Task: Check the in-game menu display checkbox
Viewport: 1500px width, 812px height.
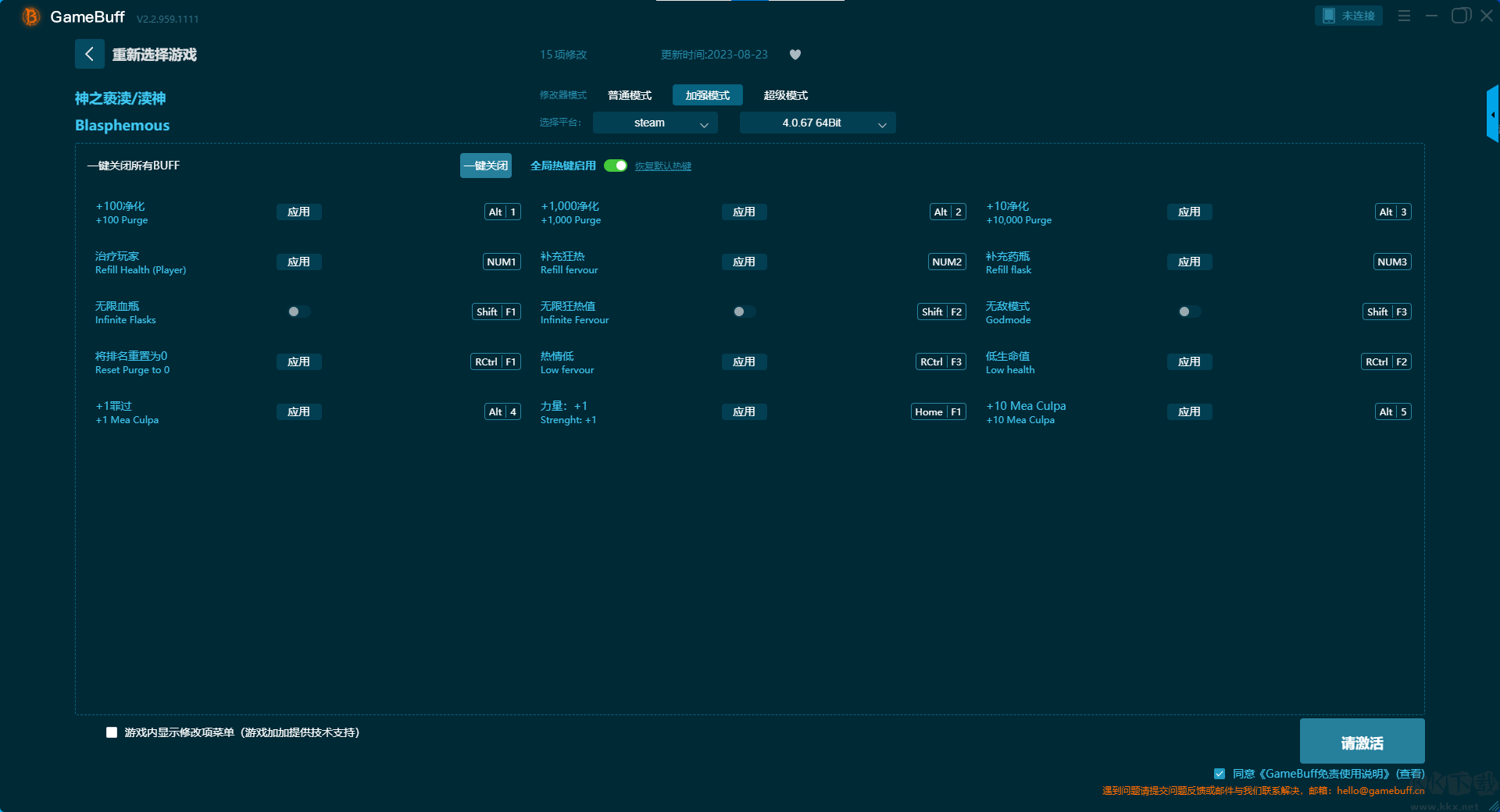Action: (112, 732)
